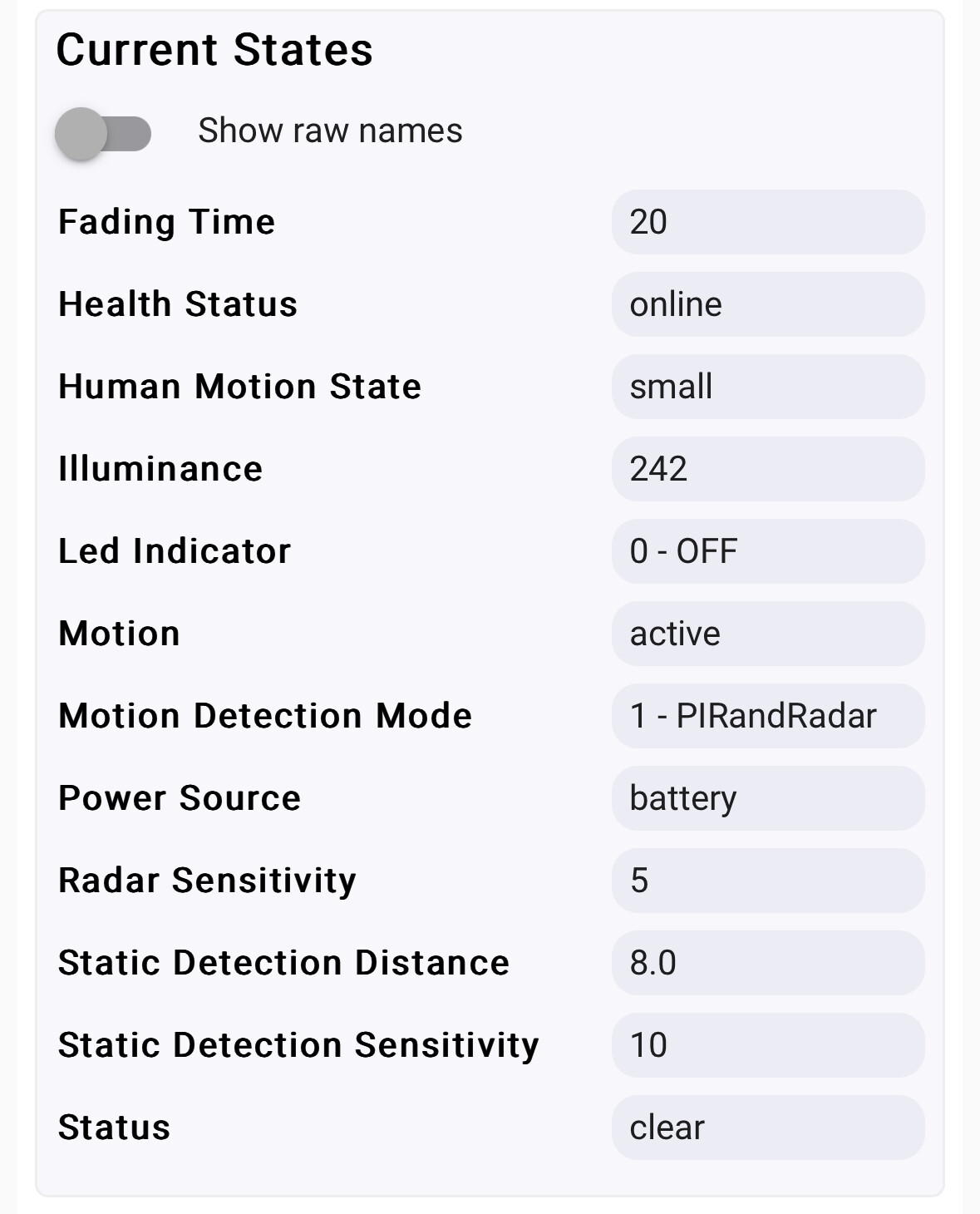Click the Motion active value field

768,634
